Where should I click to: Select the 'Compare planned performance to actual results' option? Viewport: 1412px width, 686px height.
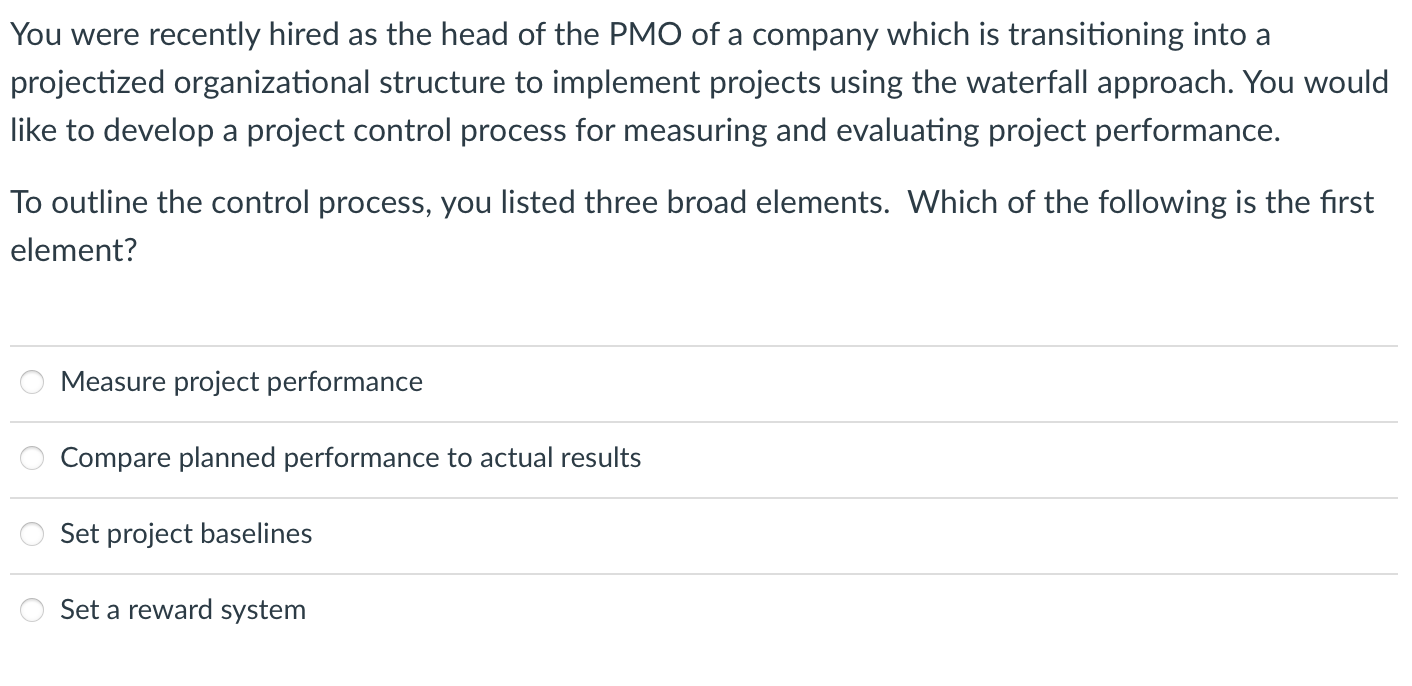click(x=31, y=458)
